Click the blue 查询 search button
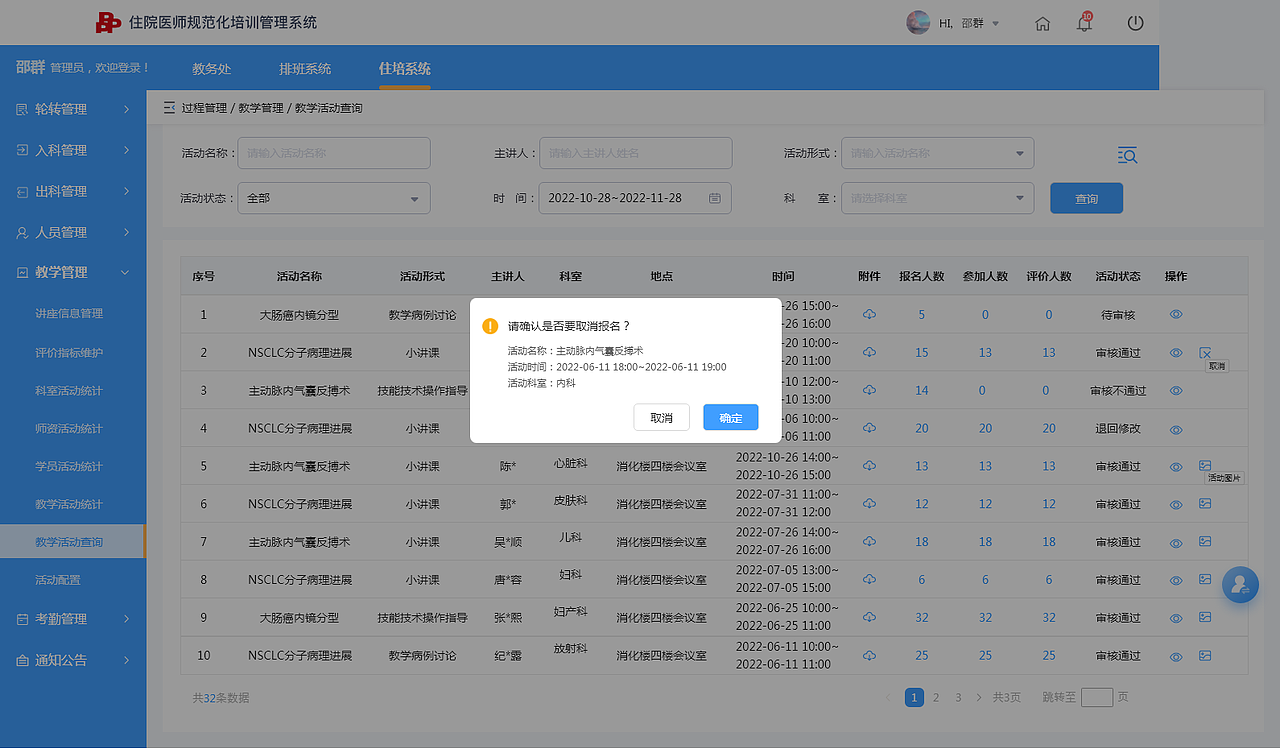This screenshot has height=749, width=1280. [1086, 198]
